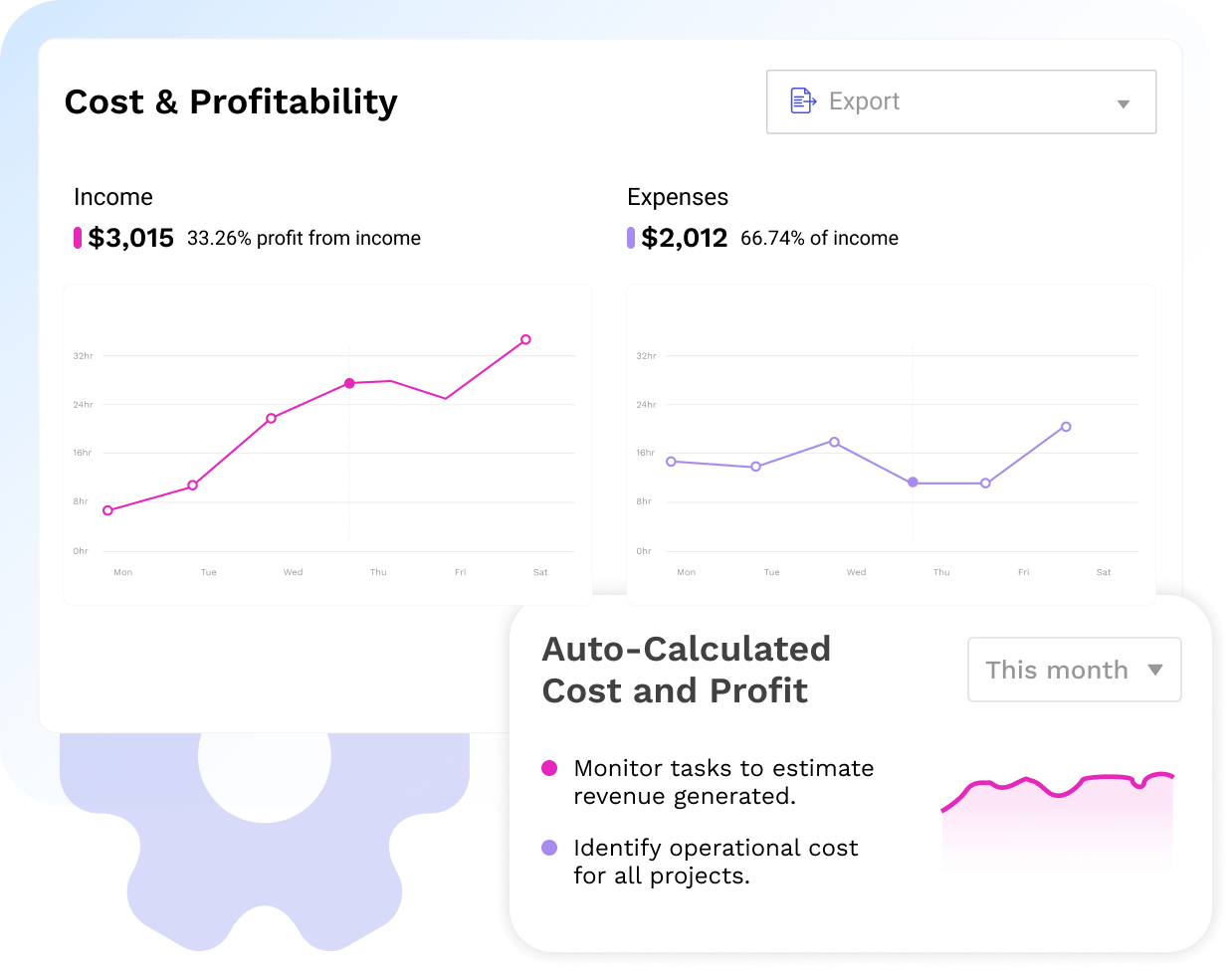
Task: Select the filled Thursday point on Expenses chart
Action: coord(913,483)
